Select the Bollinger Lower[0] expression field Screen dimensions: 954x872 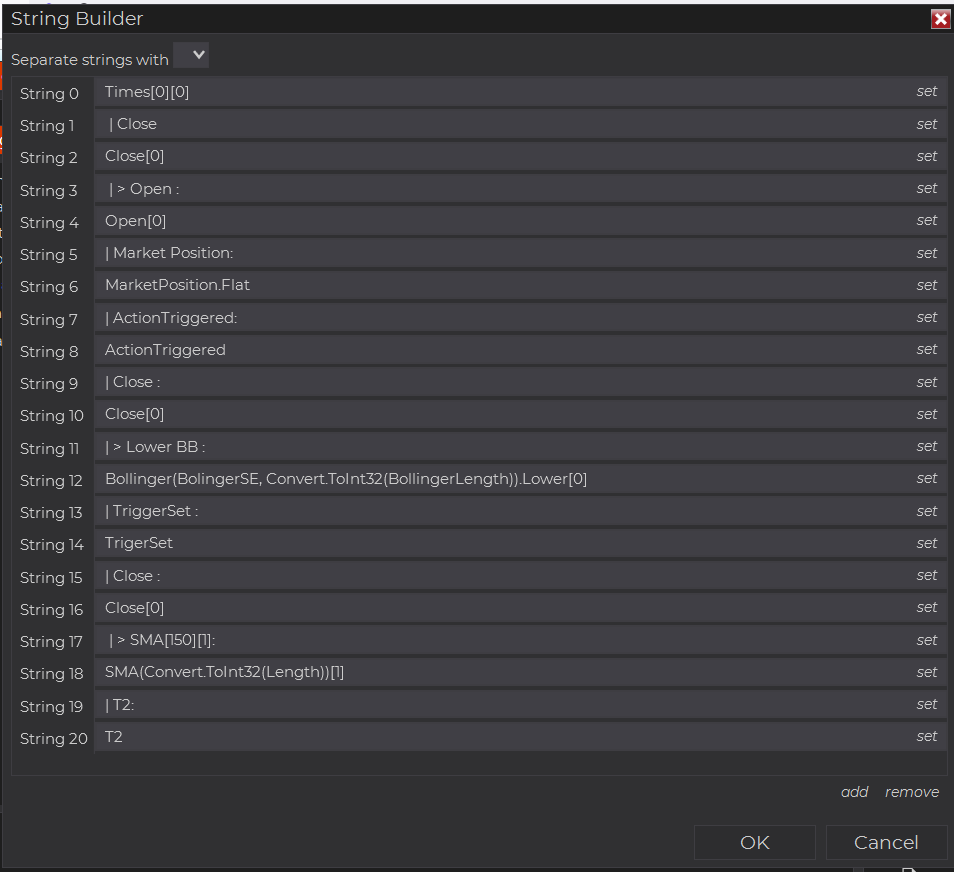(520, 479)
